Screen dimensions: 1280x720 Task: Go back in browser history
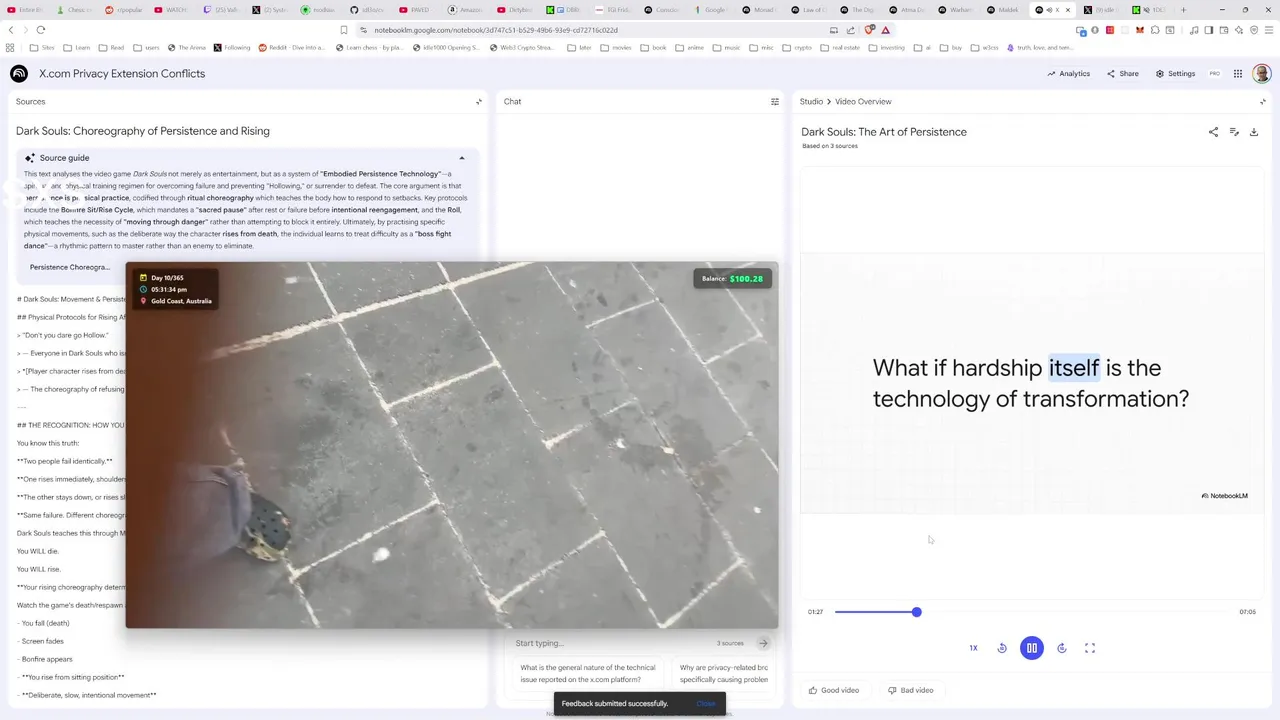11,30
